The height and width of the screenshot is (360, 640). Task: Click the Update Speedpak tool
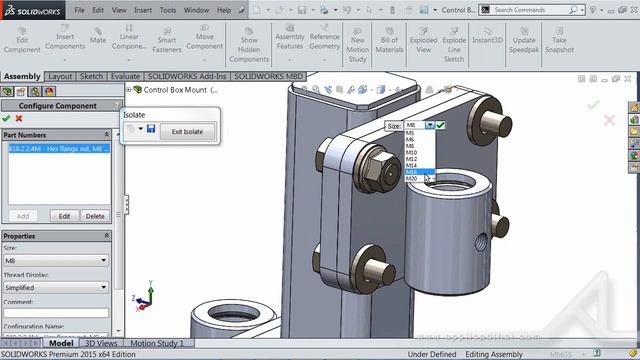(x=524, y=40)
